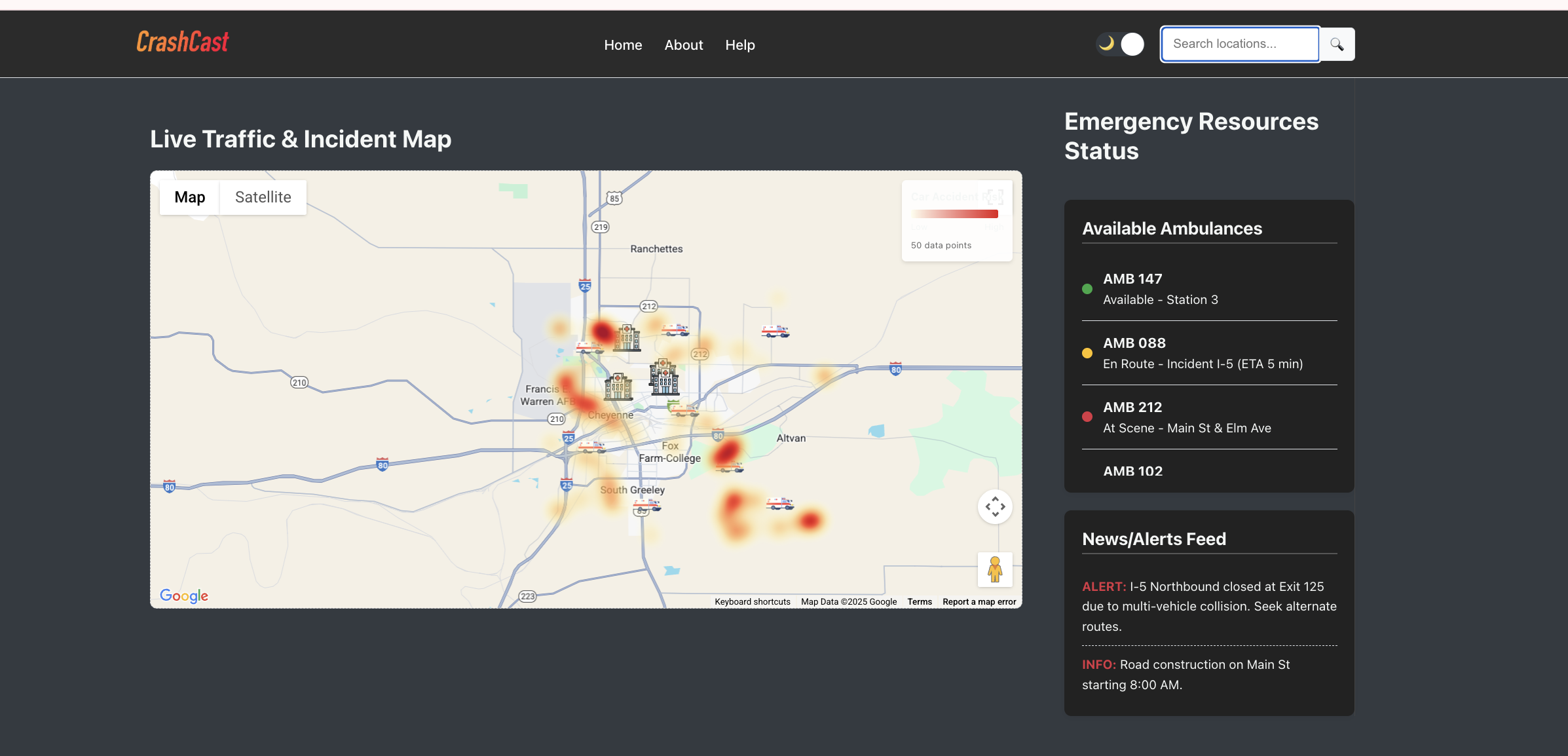Open the Help navigation link

739,45
